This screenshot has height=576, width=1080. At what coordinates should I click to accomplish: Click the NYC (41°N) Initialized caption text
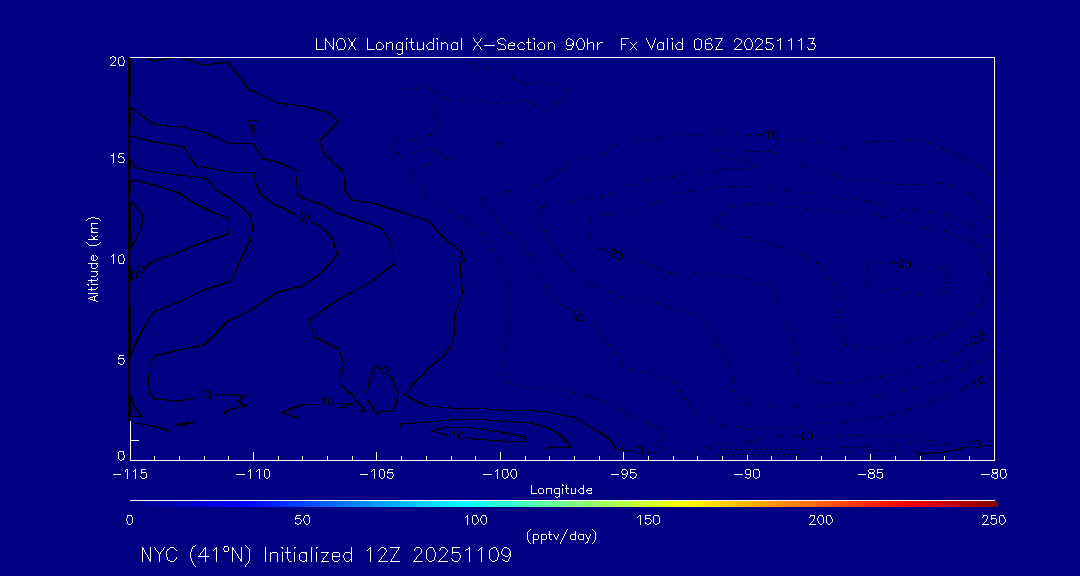(326, 555)
